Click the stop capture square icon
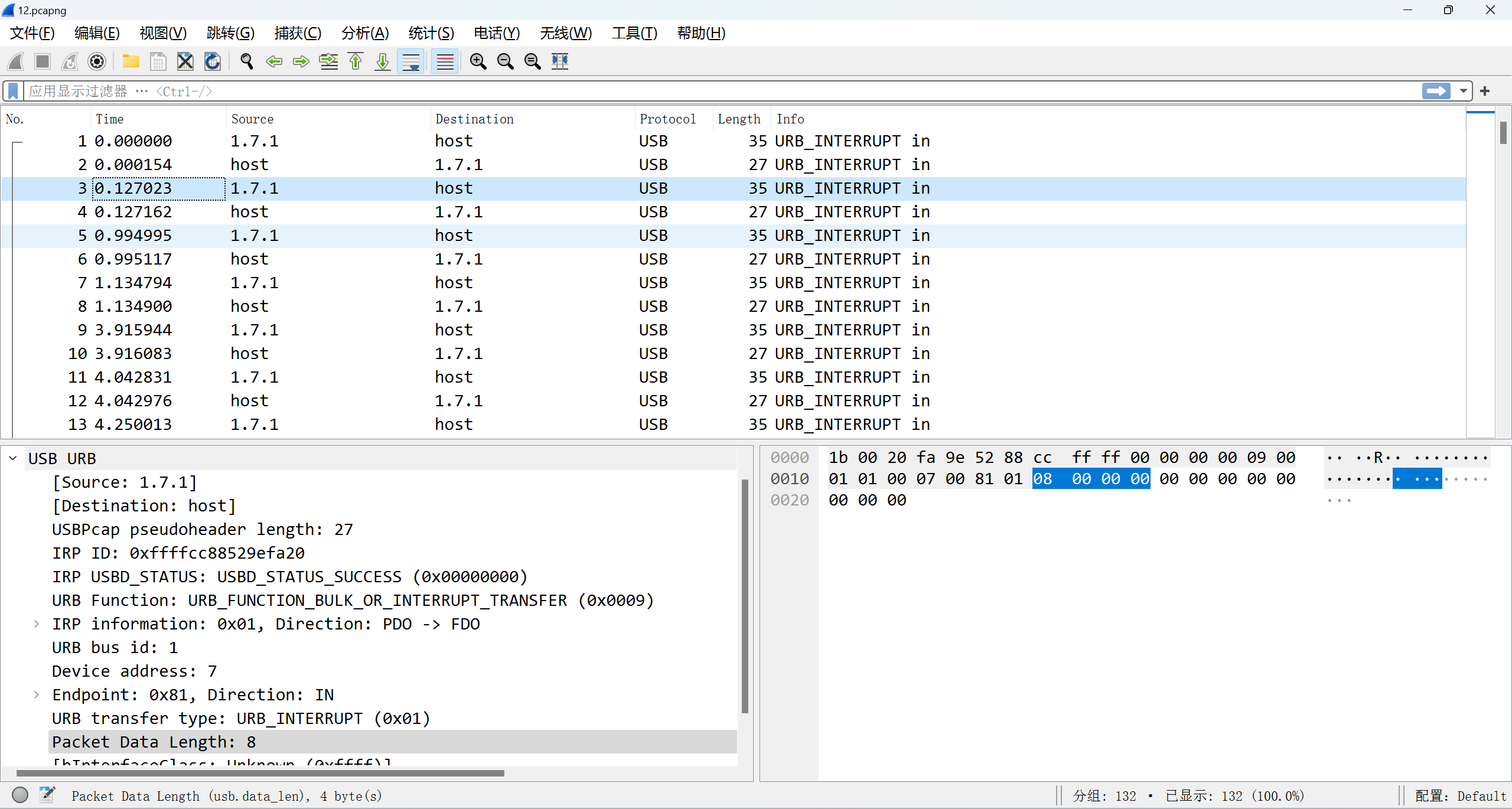The width and height of the screenshot is (1512, 809). click(43, 61)
